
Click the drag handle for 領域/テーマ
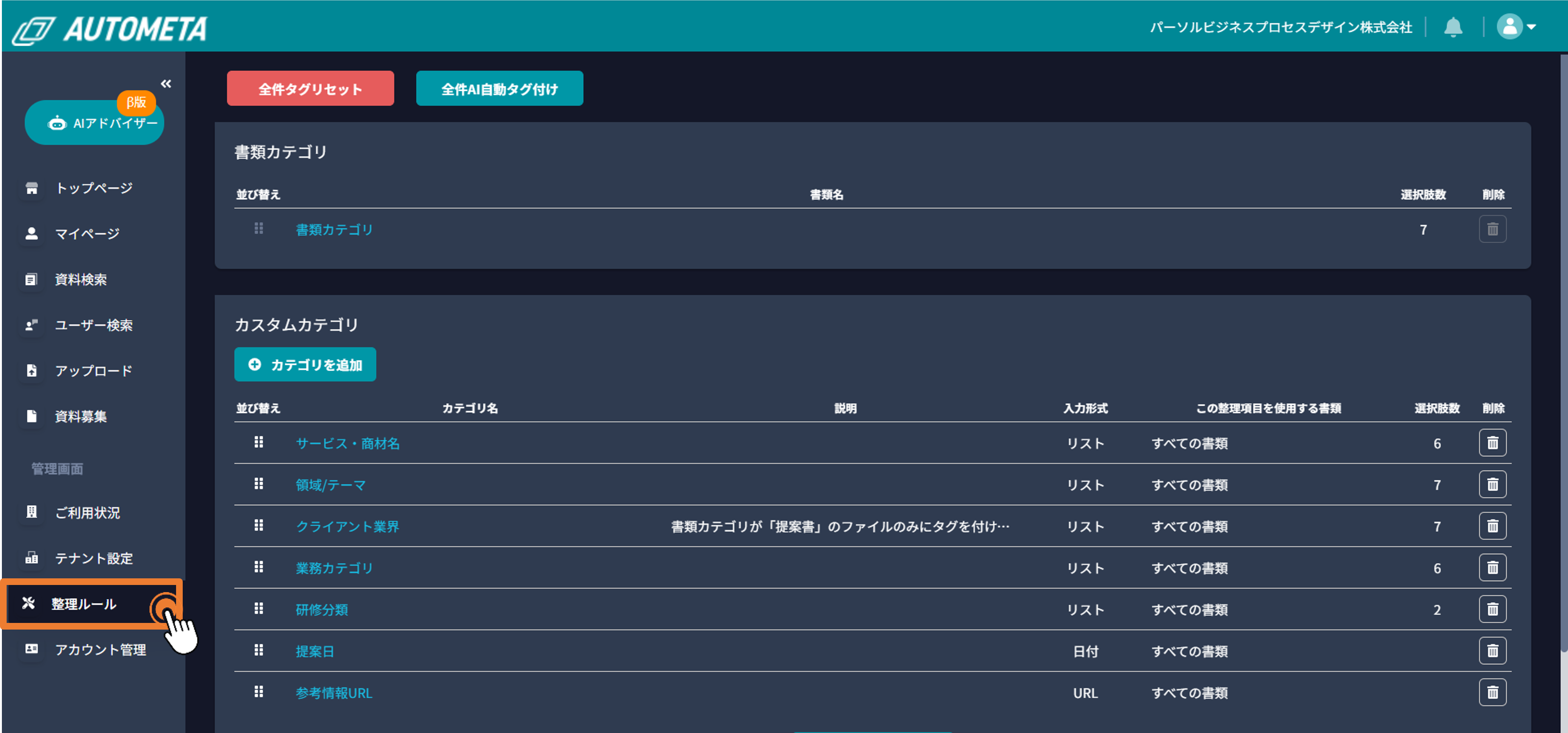click(x=259, y=483)
